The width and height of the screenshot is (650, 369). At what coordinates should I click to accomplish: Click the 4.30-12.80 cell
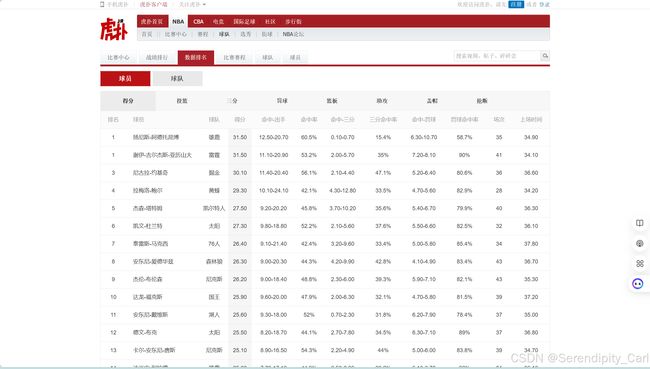(342, 191)
